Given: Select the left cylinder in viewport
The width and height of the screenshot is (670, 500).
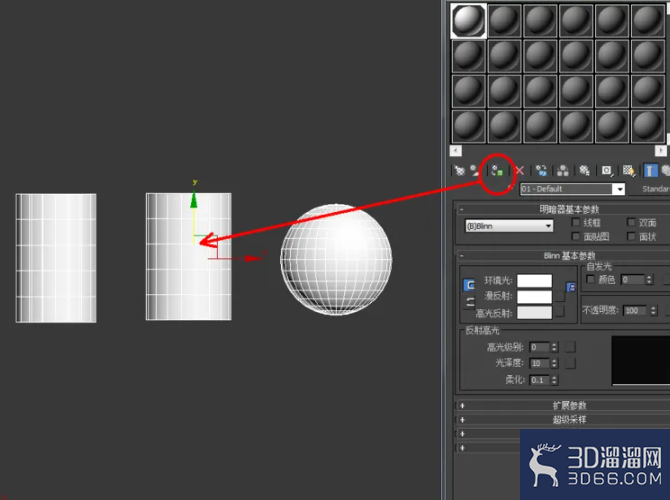Looking at the screenshot, I should [56, 258].
